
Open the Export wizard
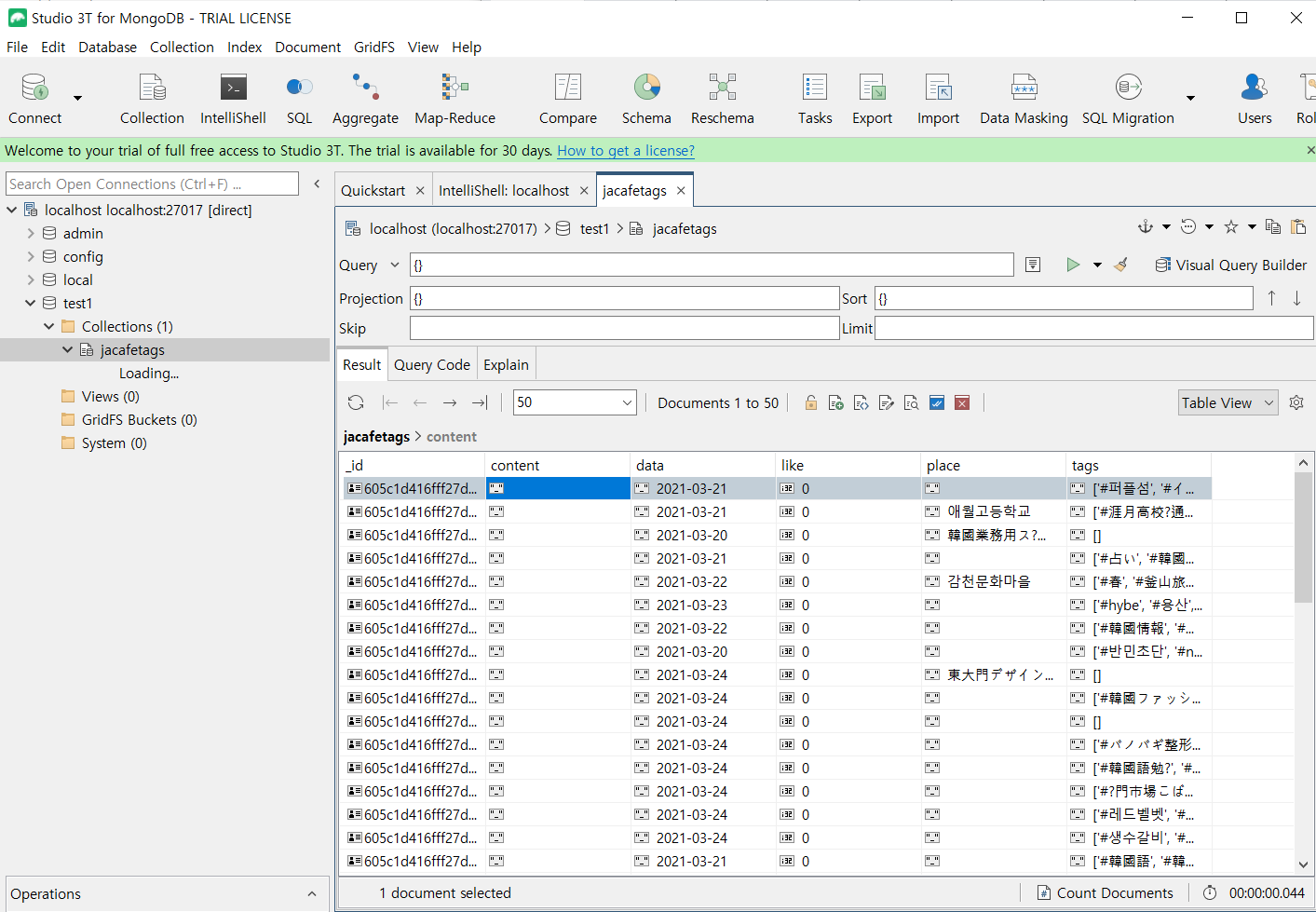click(872, 99)
